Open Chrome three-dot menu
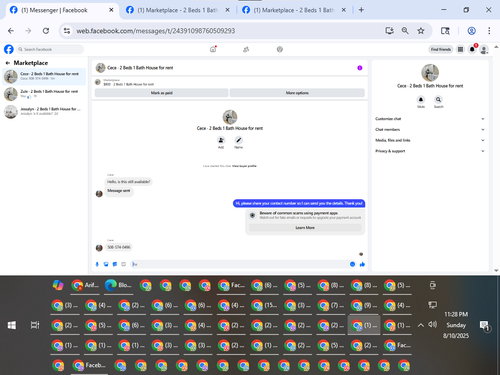The image size is (500, 375). pyautogui.click(x=489, y=31)
